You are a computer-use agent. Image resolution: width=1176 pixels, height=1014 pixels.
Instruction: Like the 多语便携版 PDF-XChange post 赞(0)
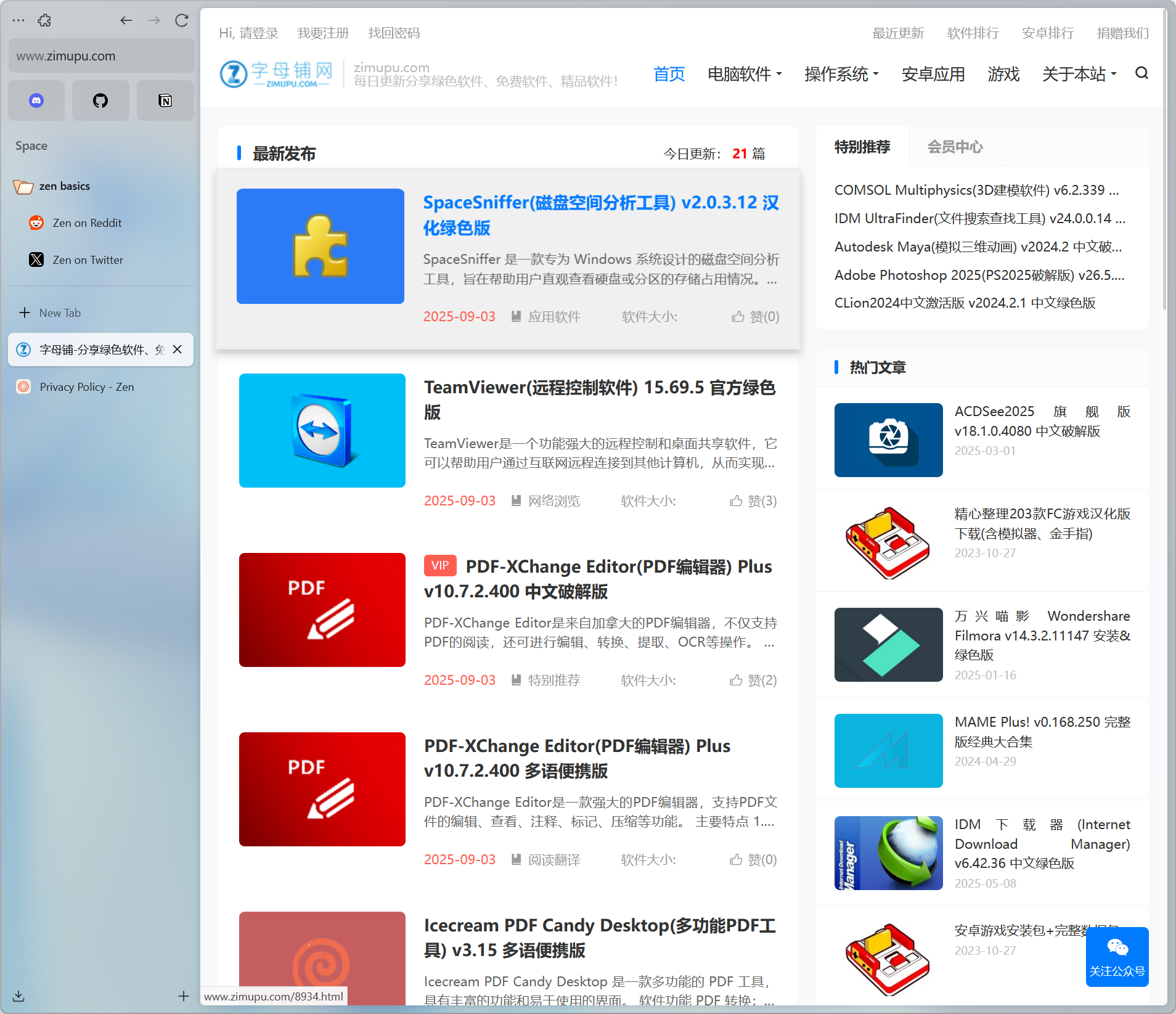[753, 859]
